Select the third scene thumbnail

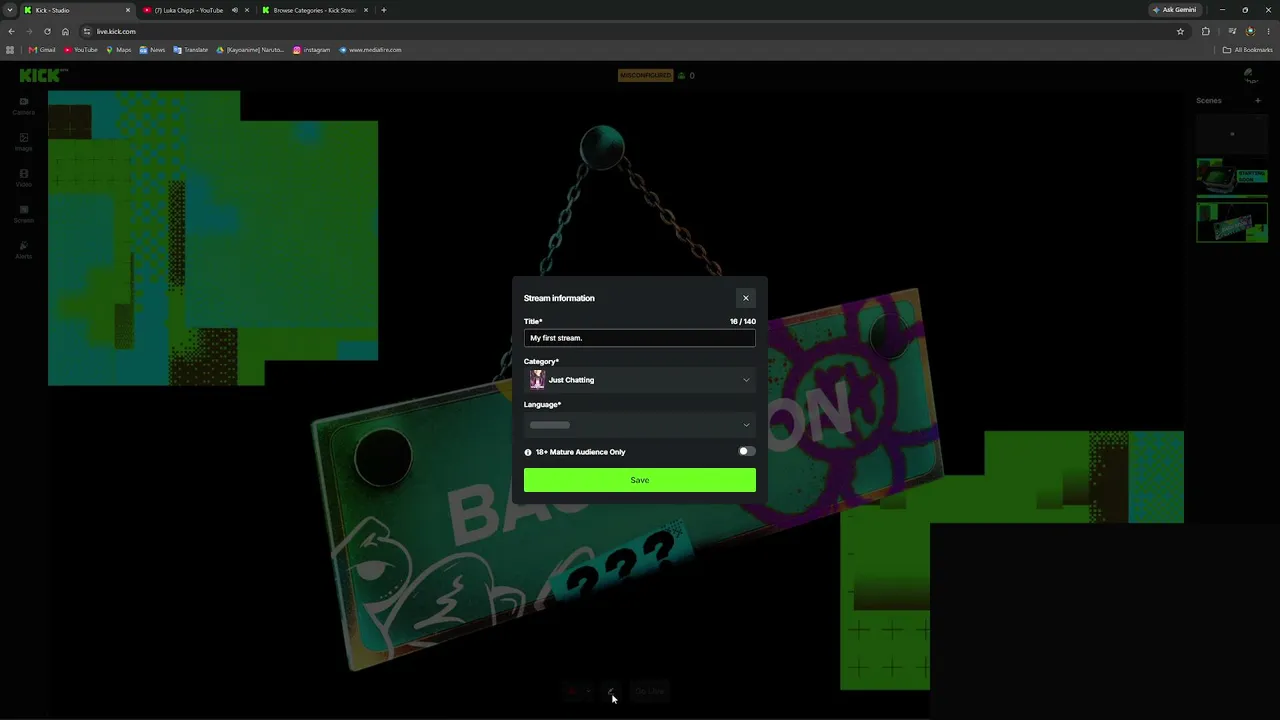pos(1232,222)
